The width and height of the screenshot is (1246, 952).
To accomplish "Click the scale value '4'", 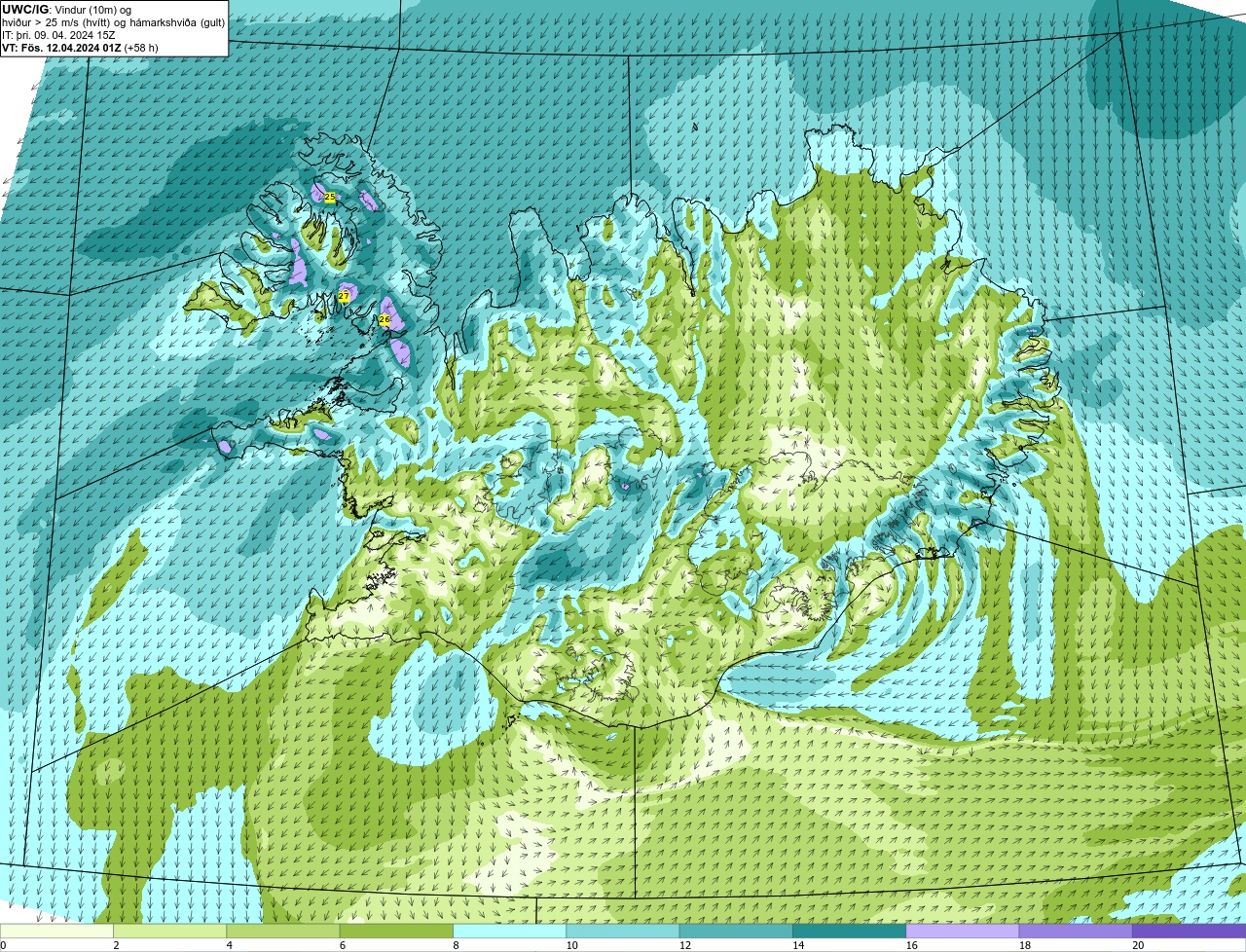I will [230, 945].
